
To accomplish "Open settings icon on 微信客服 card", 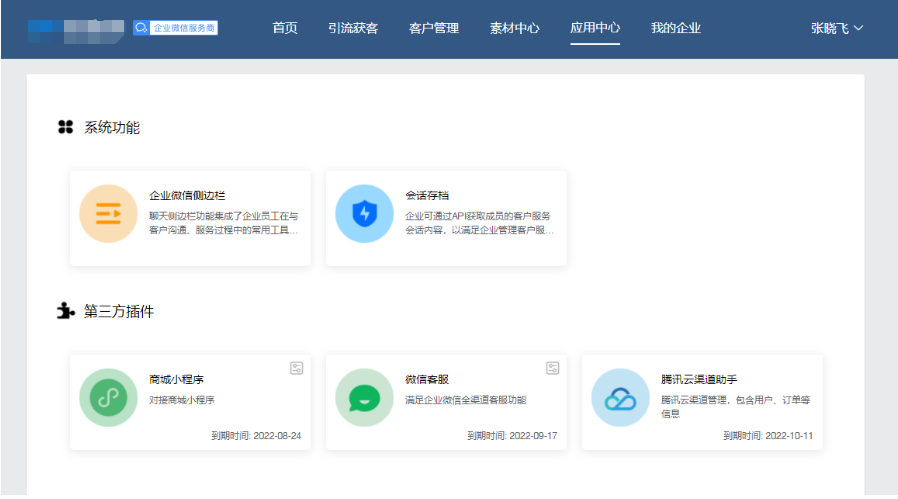I will (552, 368).
